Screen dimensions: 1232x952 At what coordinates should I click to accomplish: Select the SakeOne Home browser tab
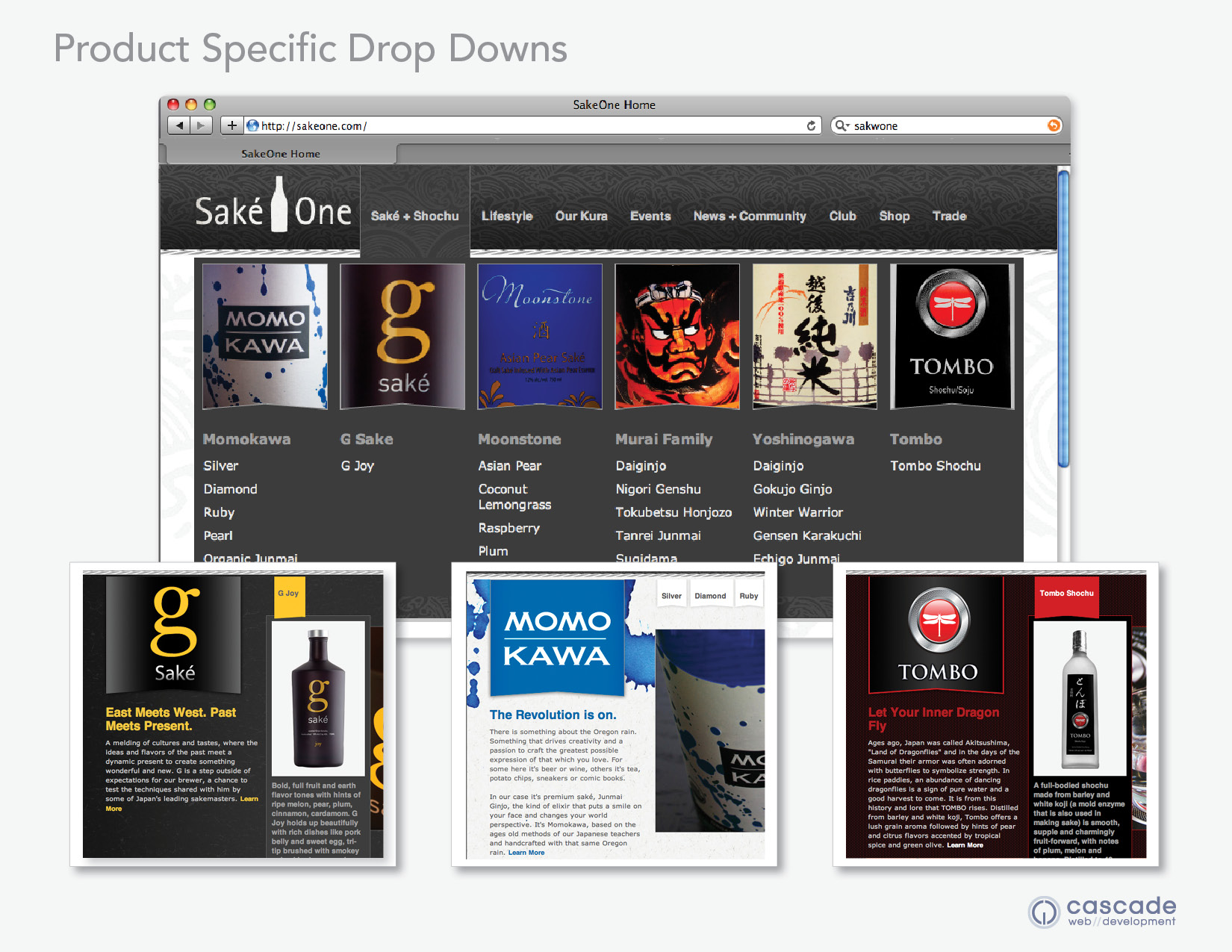tap(281, 154)
